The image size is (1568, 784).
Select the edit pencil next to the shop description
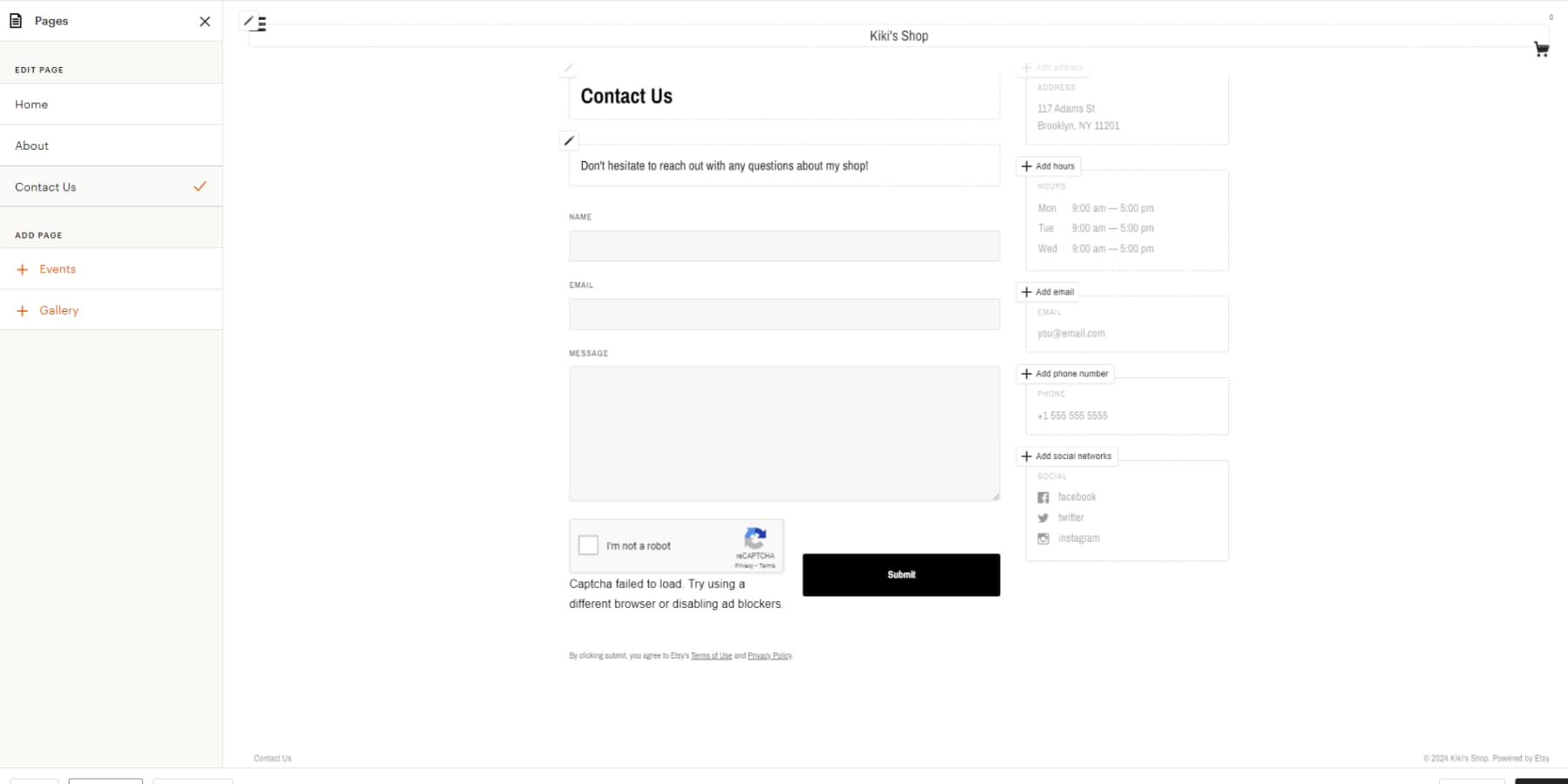pyautogui.click(x=569, y=140)
